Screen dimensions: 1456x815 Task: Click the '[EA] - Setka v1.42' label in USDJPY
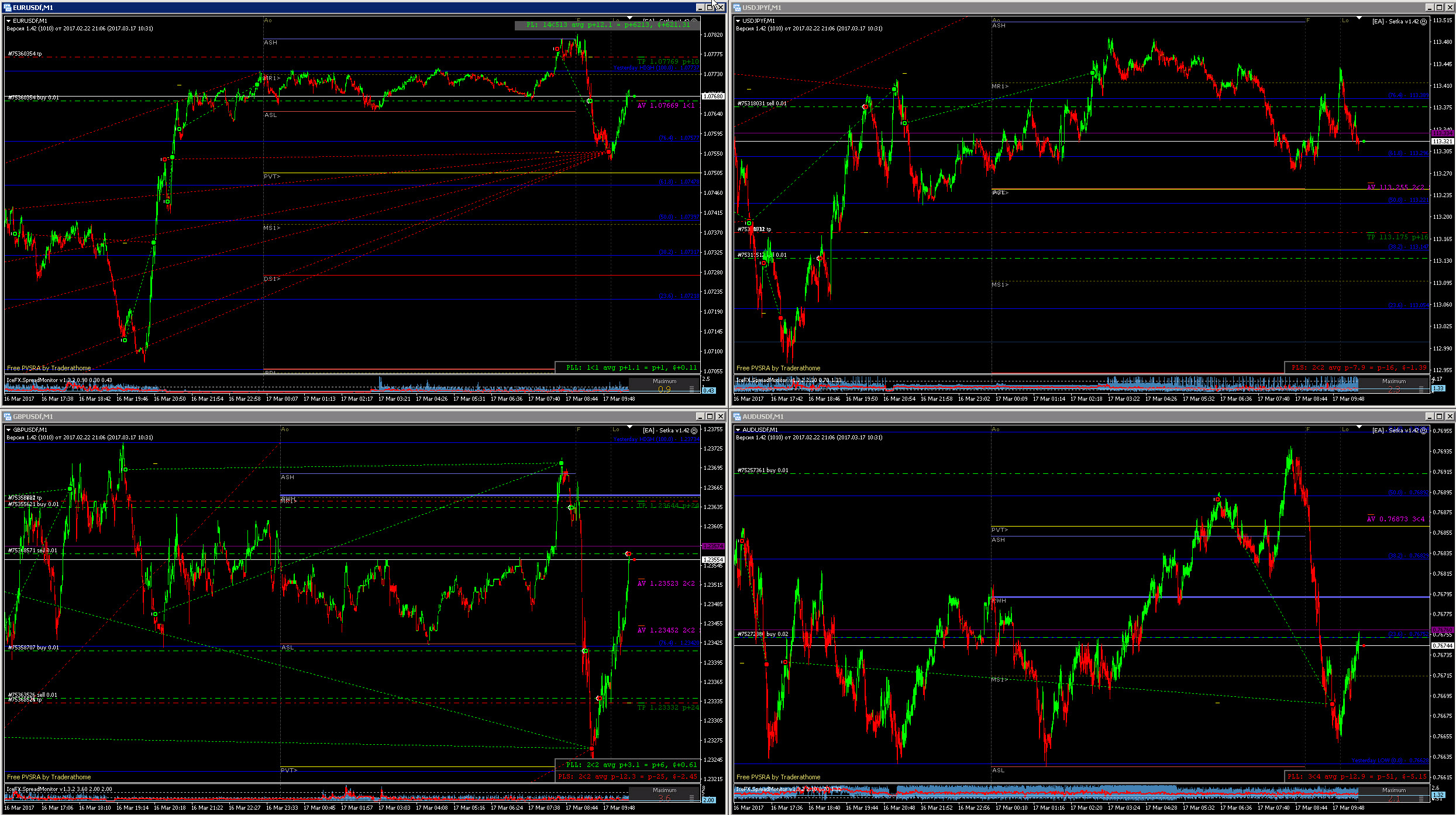(x=1395, y=22)
